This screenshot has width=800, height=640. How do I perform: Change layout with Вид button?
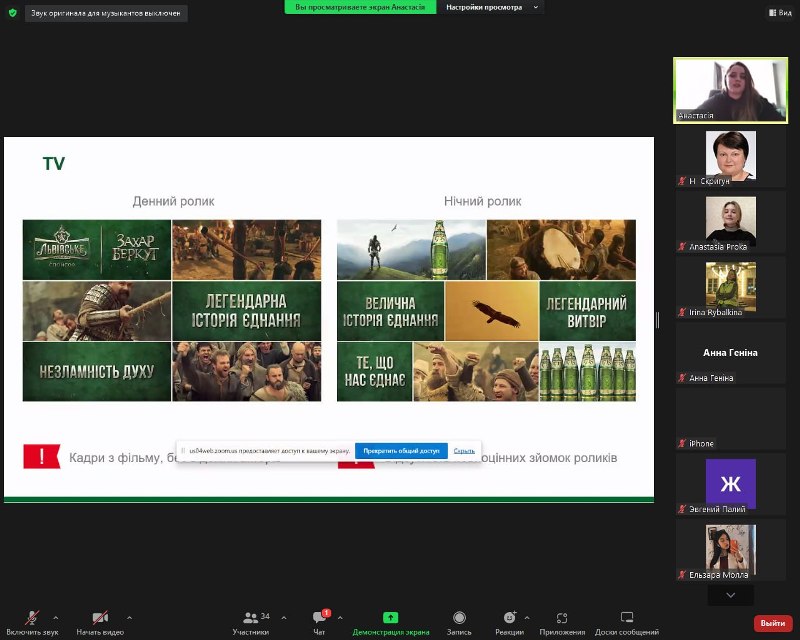(x=780, y=13)
